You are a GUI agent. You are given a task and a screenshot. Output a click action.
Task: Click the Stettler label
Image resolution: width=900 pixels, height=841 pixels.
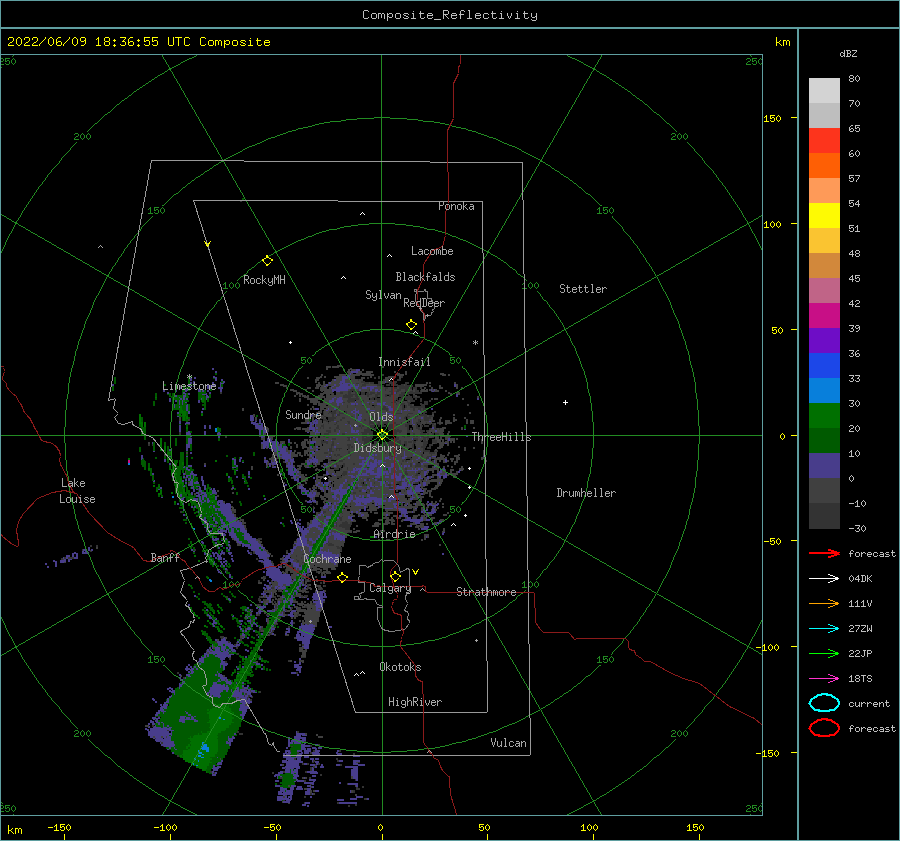point(583,289)
